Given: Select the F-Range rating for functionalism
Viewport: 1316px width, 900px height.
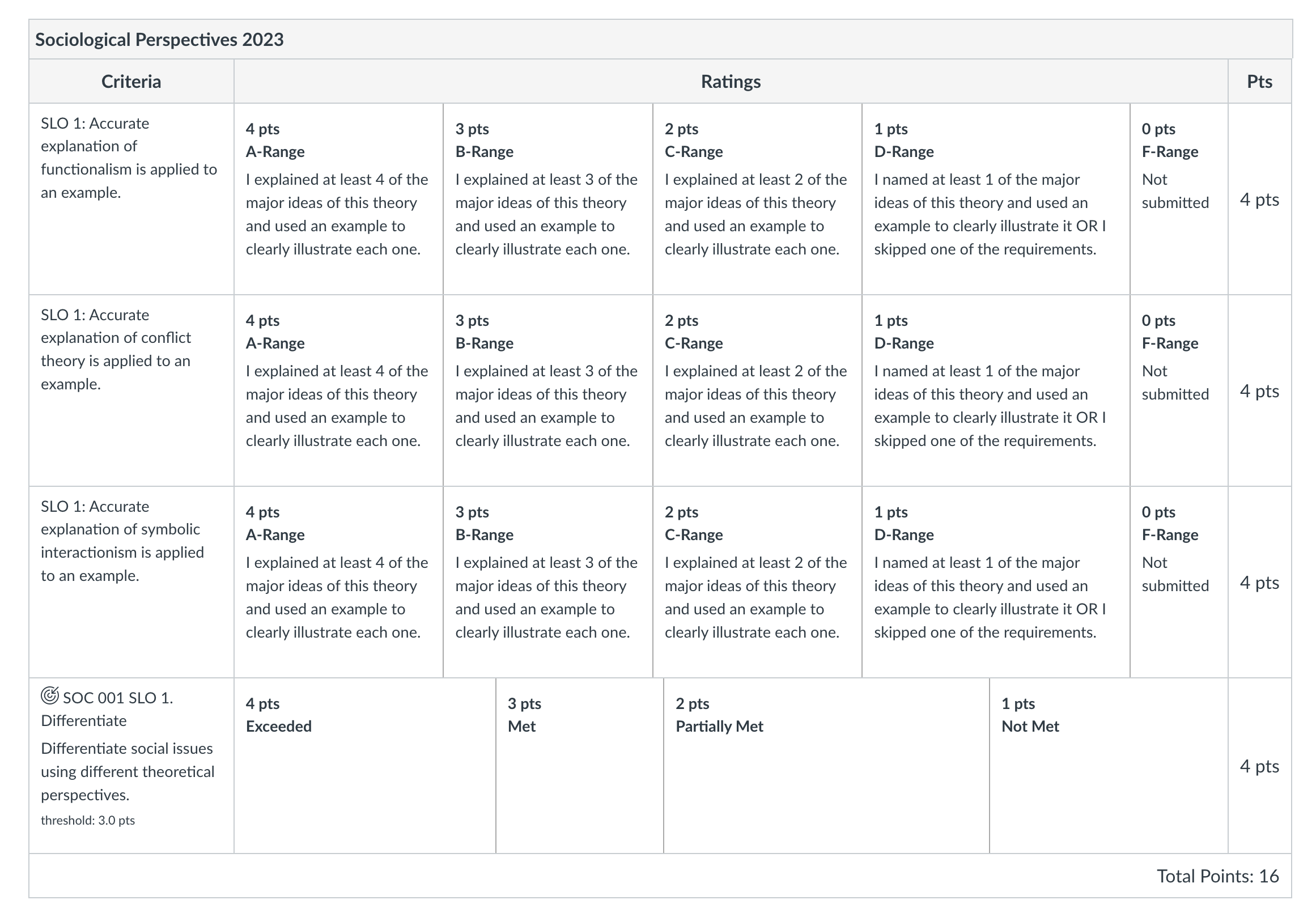Looking at the screenshot, I should tap(1179, 199).
